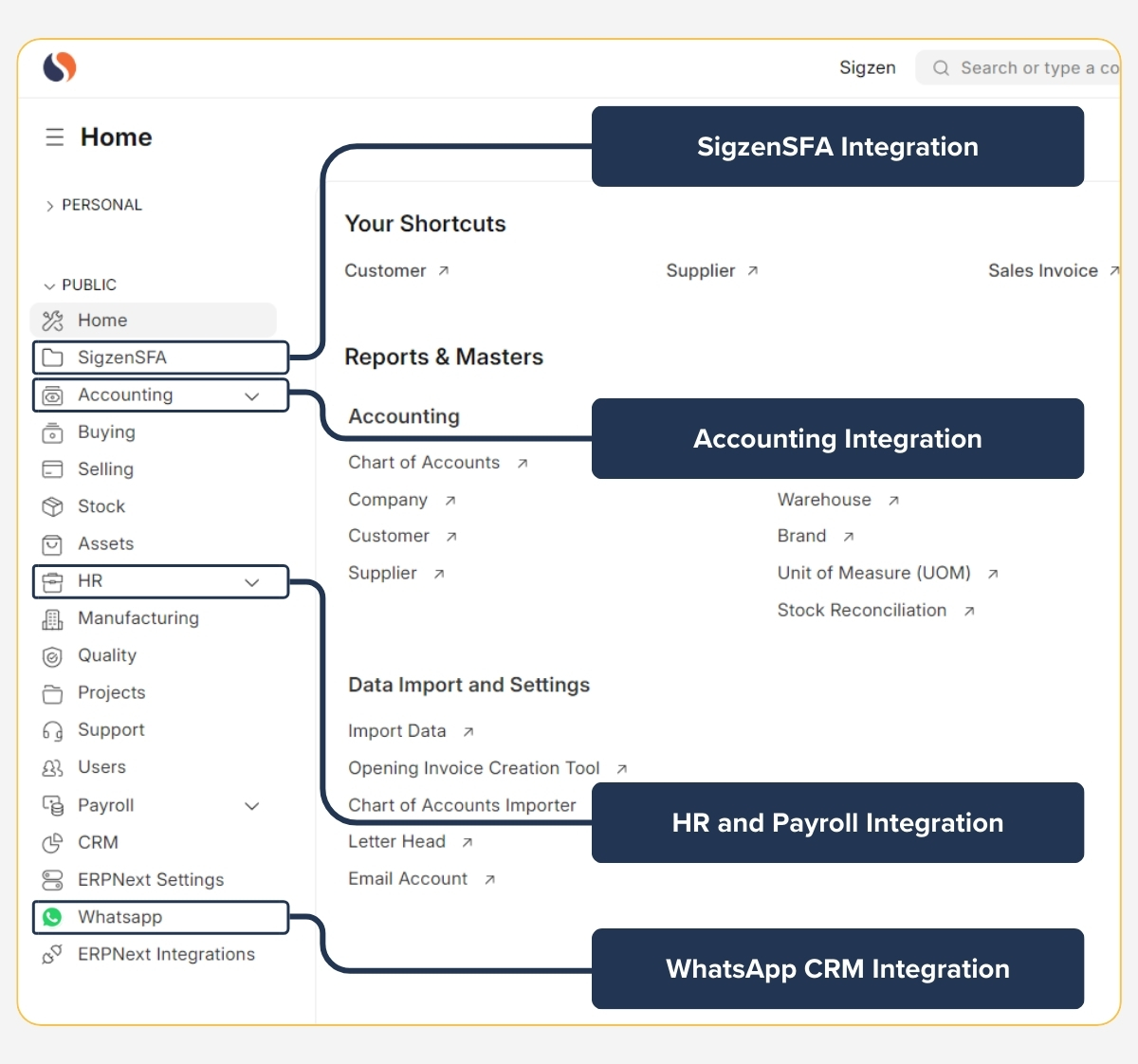Click the HR briefcase icon
Image resolution: width=1138 pixels, height=1064 pixels.
pos(52,581)
